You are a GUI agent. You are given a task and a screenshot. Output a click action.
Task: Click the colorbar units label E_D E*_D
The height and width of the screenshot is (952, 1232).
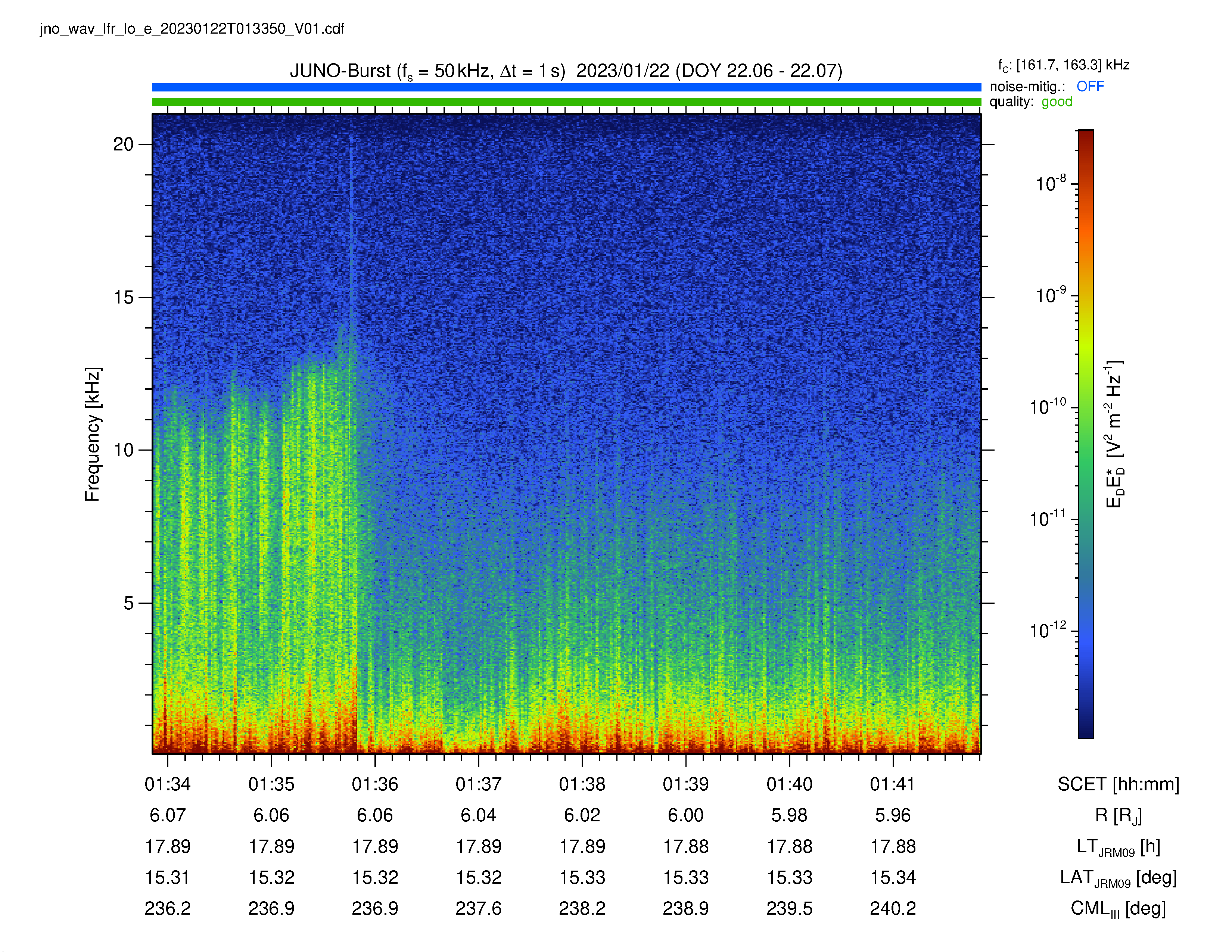point(1115,434)
